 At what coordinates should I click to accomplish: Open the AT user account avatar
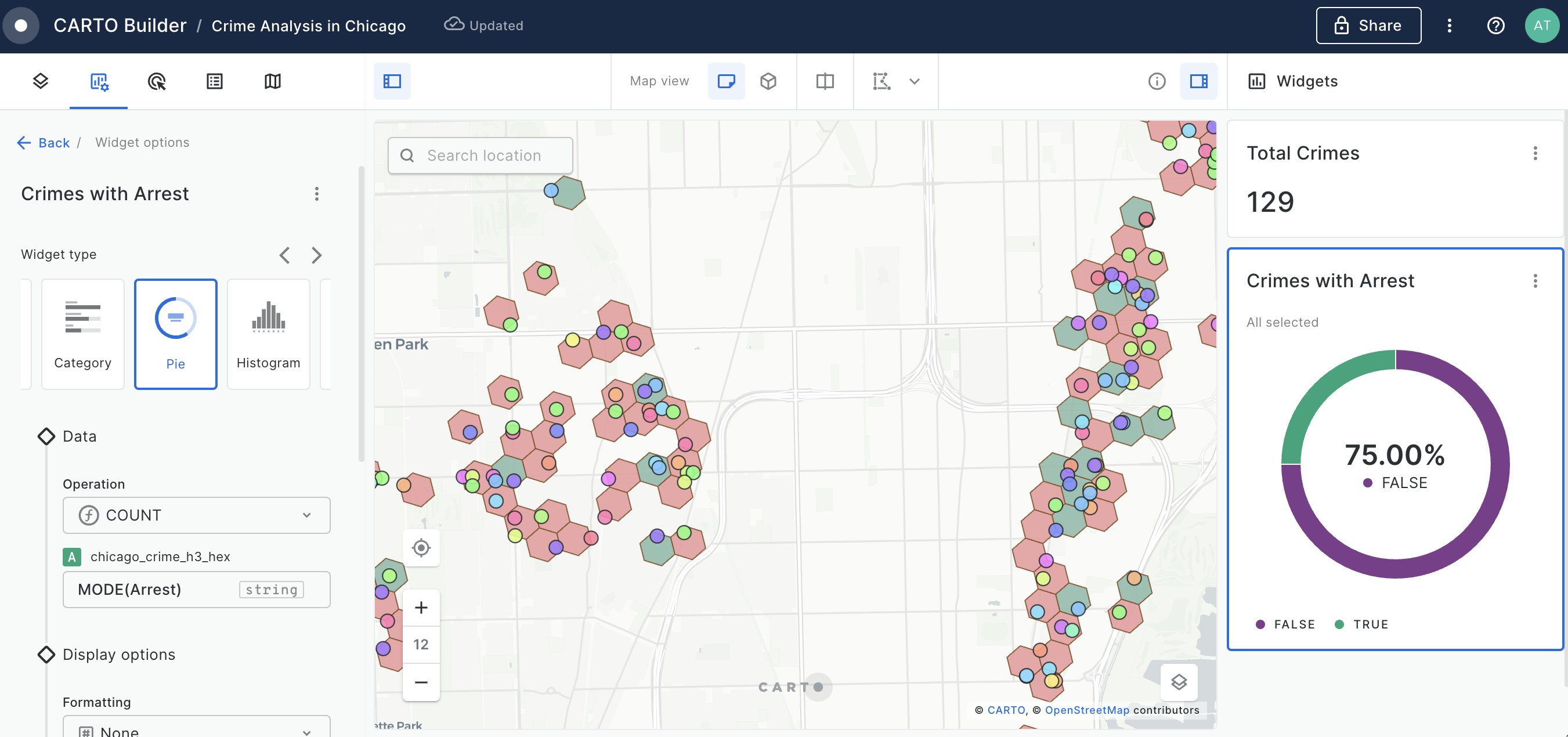[x=1542, y=26]
